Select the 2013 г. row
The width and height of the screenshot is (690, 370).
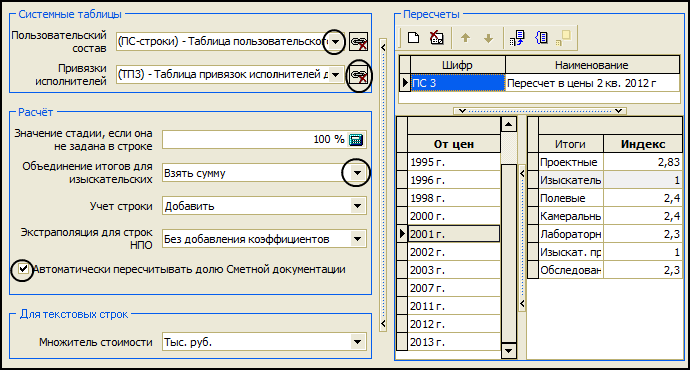(454, 342)
